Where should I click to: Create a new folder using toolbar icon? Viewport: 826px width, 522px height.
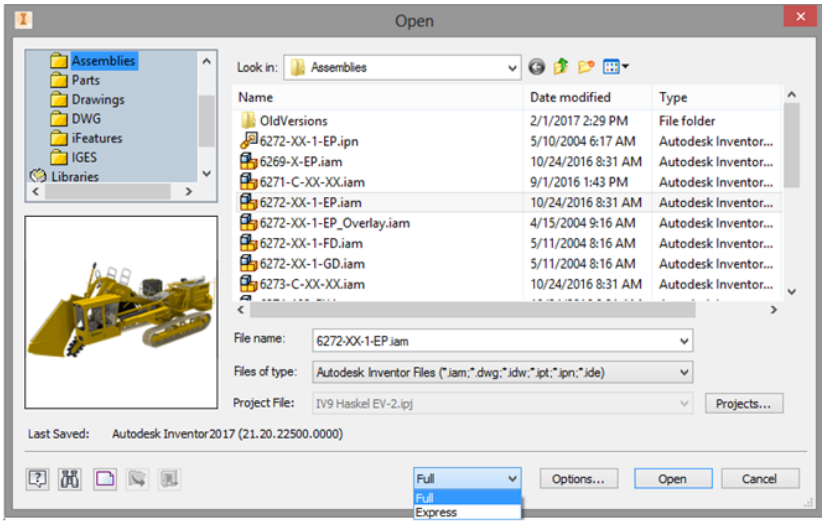click(x=586, y=68)
